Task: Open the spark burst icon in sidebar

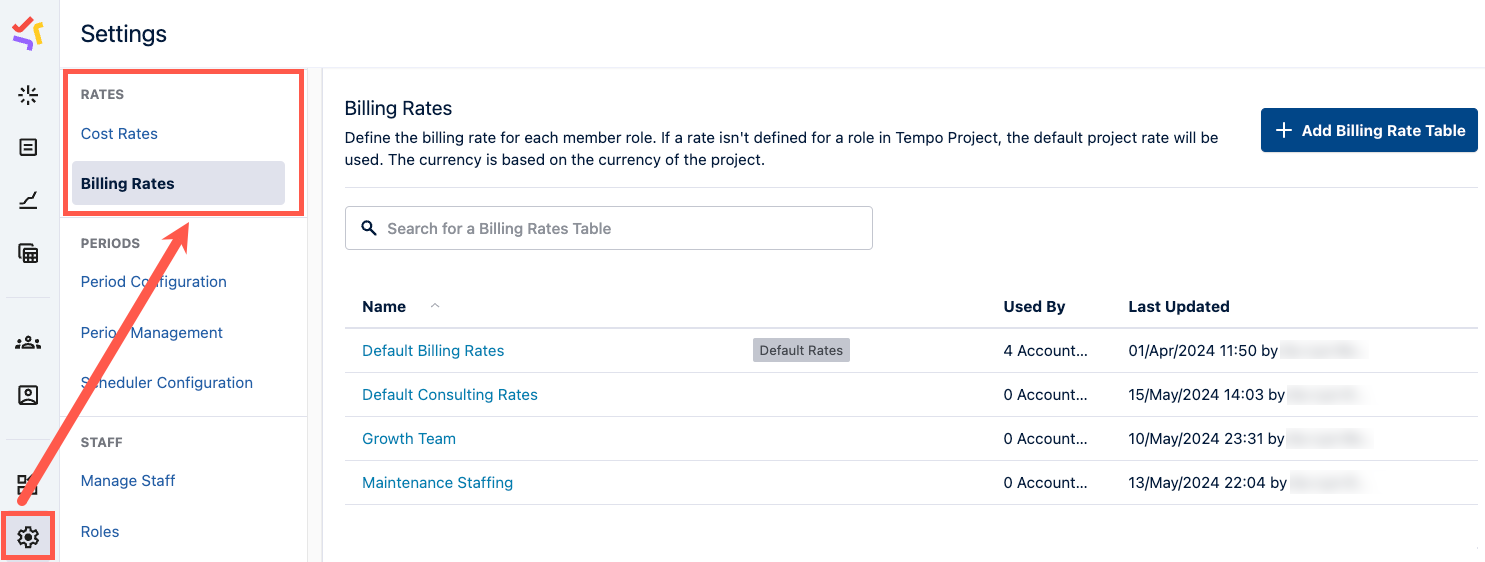Action: [28, 96]
